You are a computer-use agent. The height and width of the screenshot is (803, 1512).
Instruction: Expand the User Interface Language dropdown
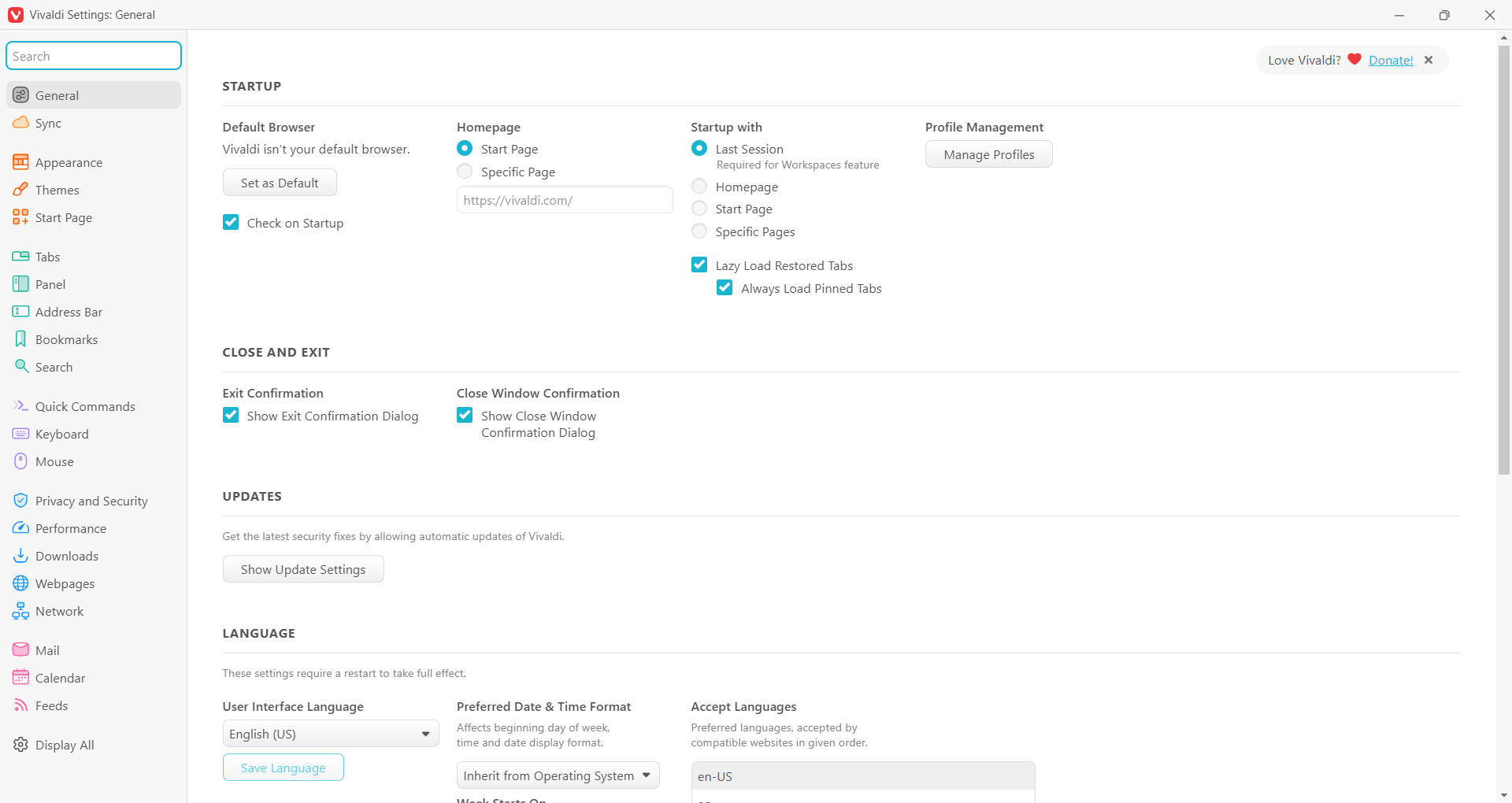pos(330,734)
